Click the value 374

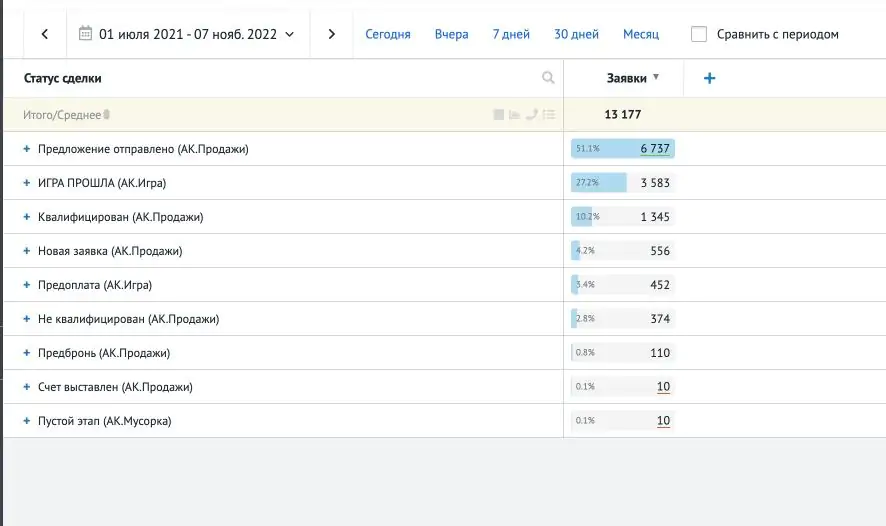point(660,319)
